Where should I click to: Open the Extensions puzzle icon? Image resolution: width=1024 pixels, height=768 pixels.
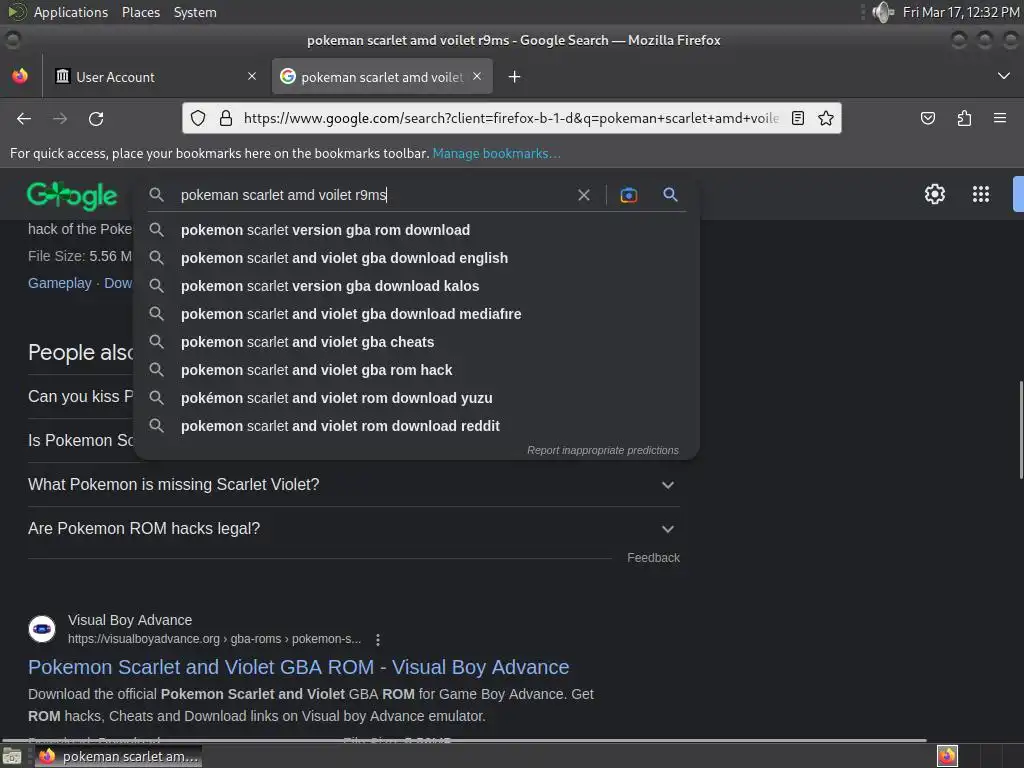964,118
